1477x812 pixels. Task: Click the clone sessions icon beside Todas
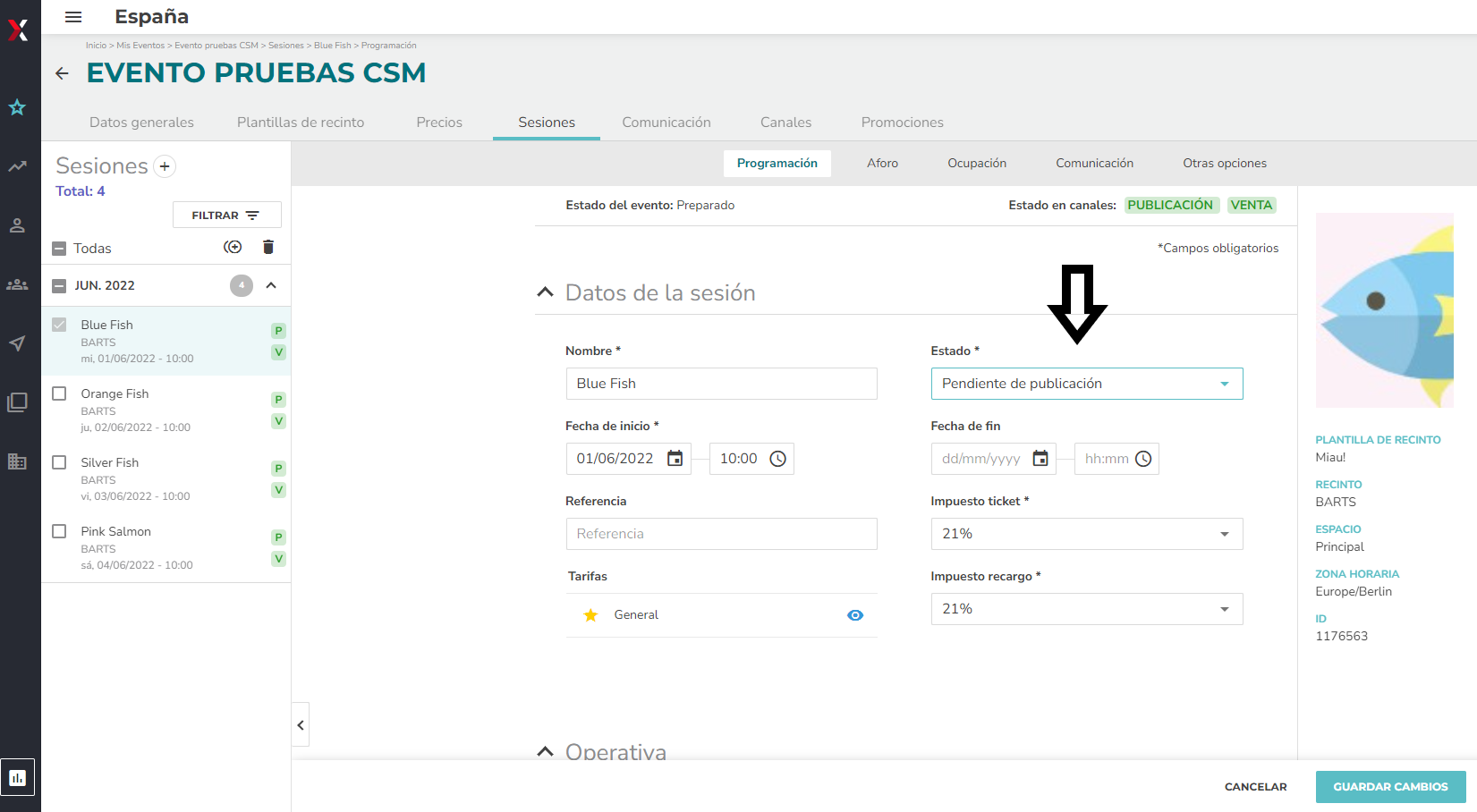coord(233,248)
